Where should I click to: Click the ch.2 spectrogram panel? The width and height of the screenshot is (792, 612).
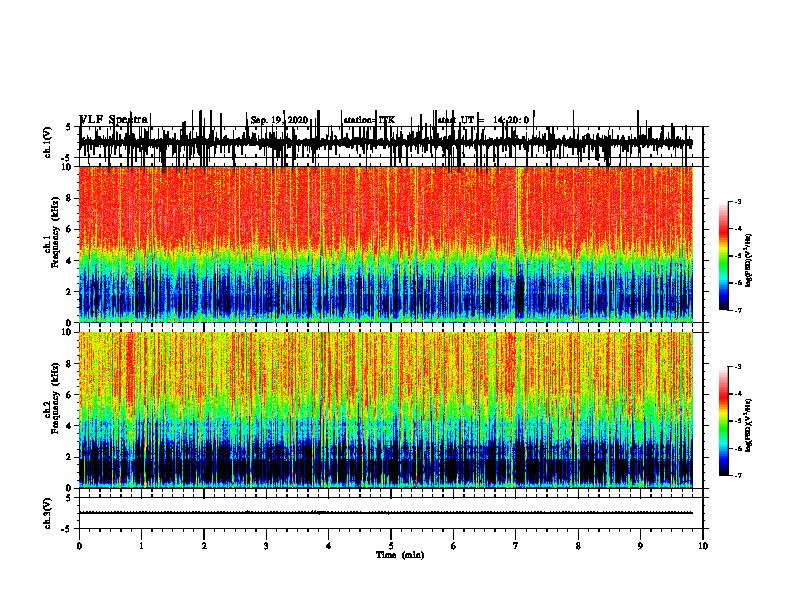coord(386,410)
